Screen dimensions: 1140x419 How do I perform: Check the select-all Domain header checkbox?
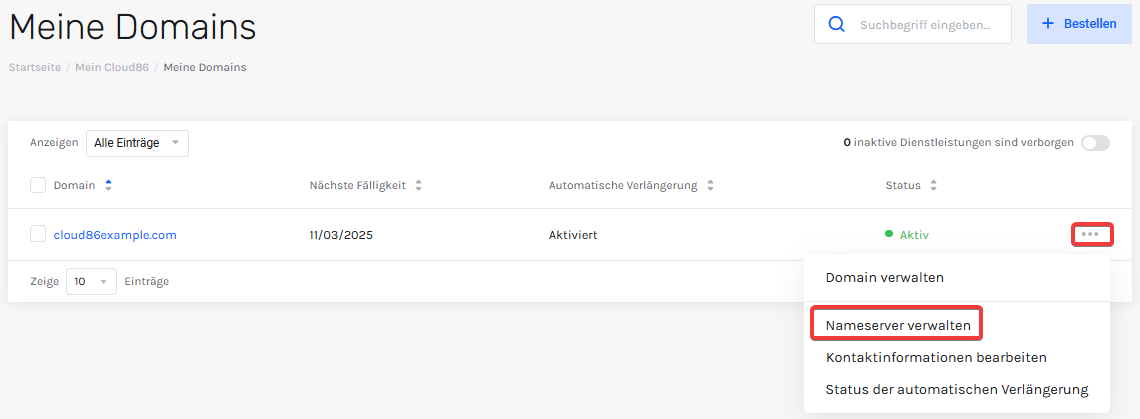pyautogui.click(x=38, y=185)
